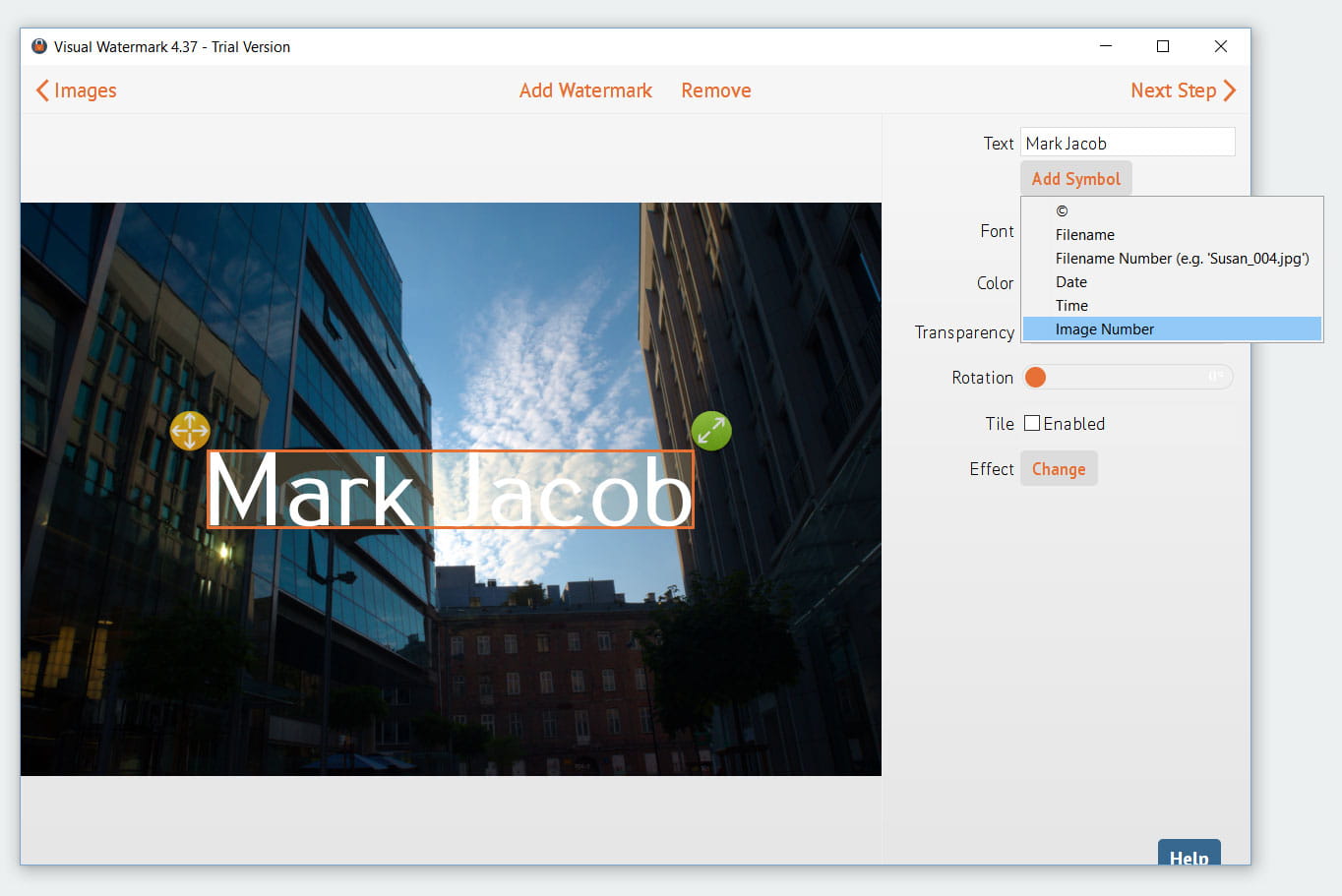The image size is (1342, 896).
Task: Click Add Watermark
Action: pyautogui.click(x=585, y=90)
